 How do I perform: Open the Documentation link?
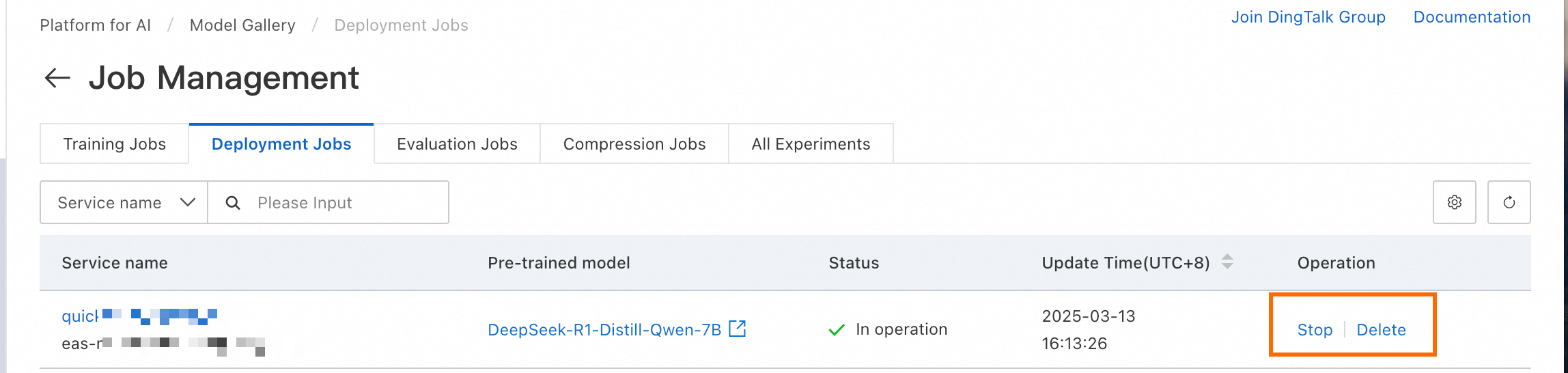click(1472, 18)
